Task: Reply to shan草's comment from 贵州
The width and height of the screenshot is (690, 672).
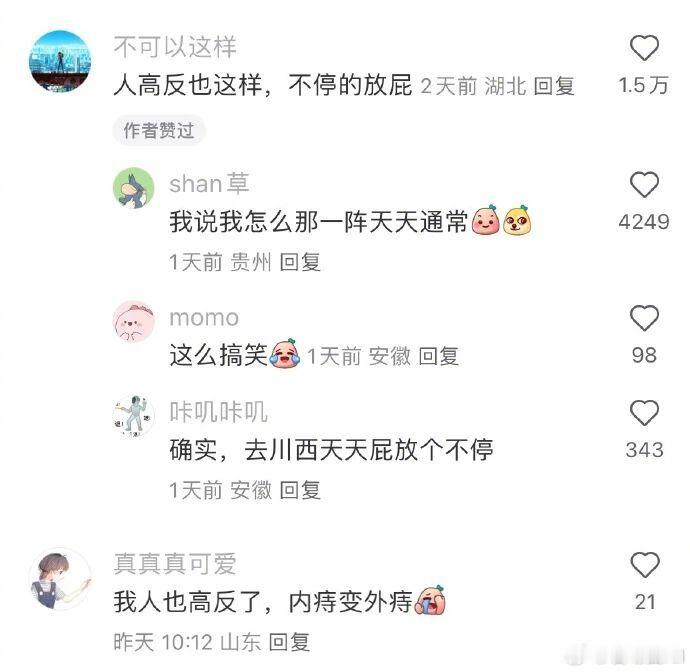Action: point(300,262)
